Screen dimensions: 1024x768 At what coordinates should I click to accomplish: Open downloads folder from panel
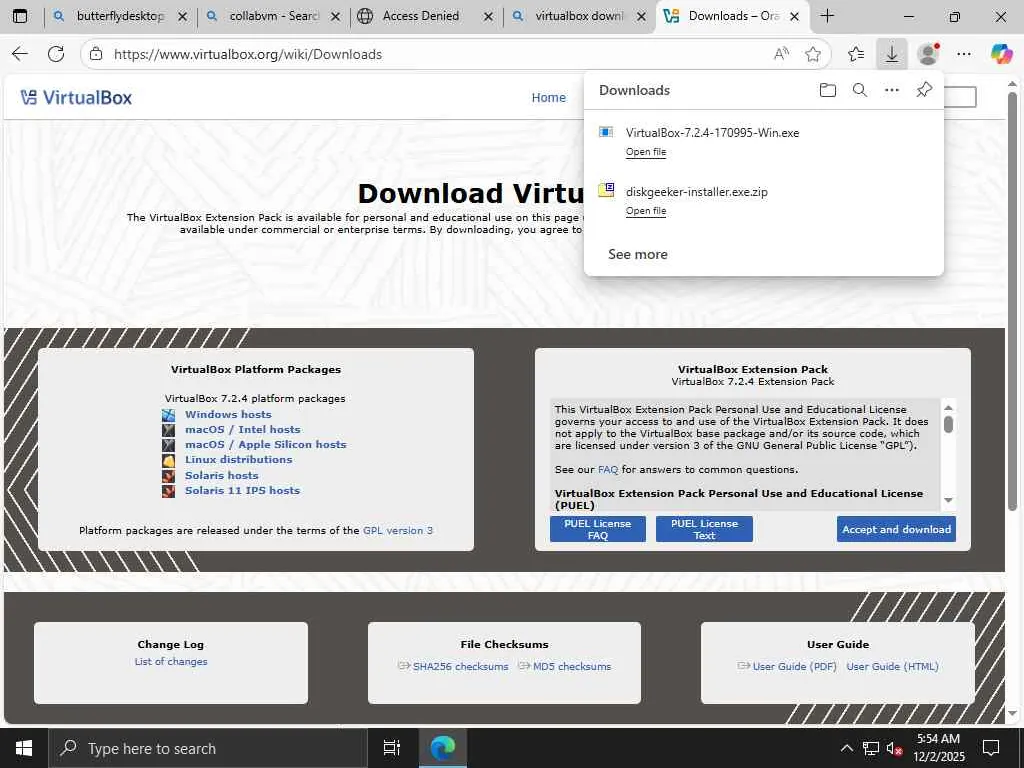click(x=827, y=90)
